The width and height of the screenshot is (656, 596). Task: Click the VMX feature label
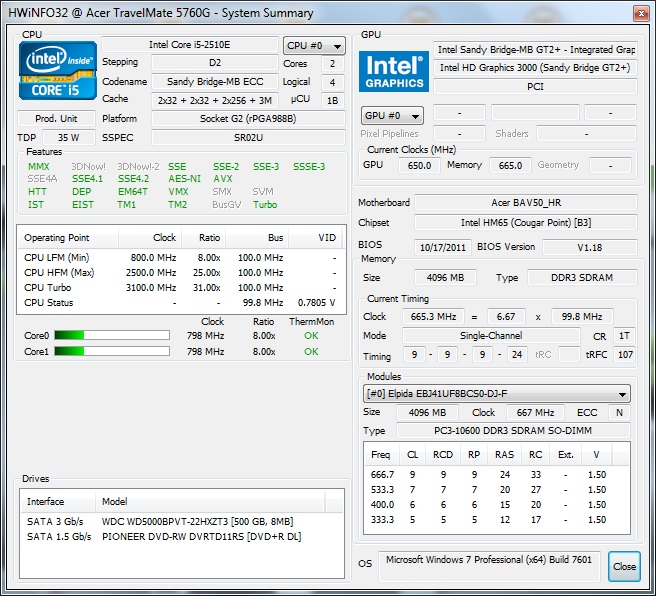click(x=178, y=192)
